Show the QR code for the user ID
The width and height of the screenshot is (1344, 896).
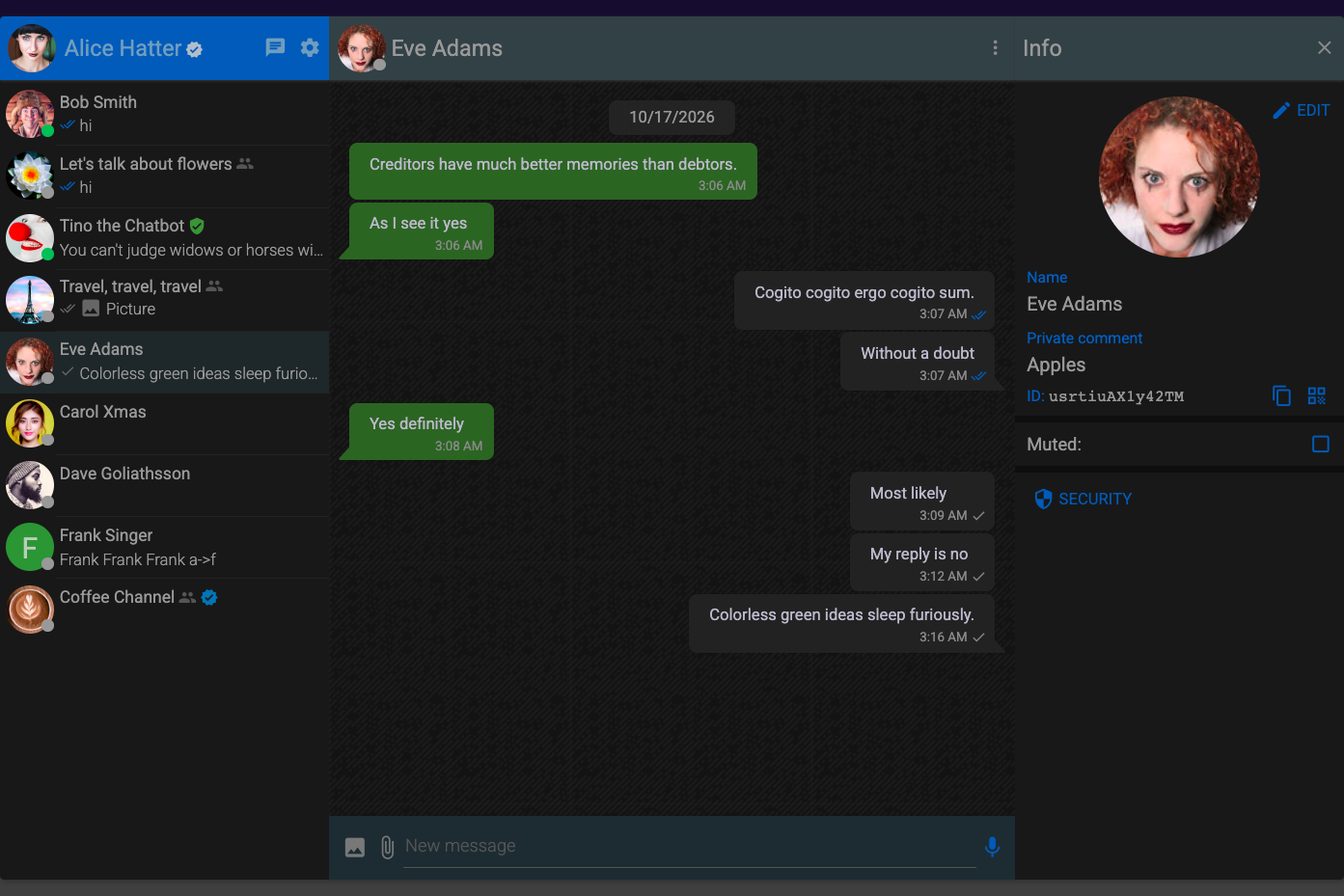coord(1317,395)
